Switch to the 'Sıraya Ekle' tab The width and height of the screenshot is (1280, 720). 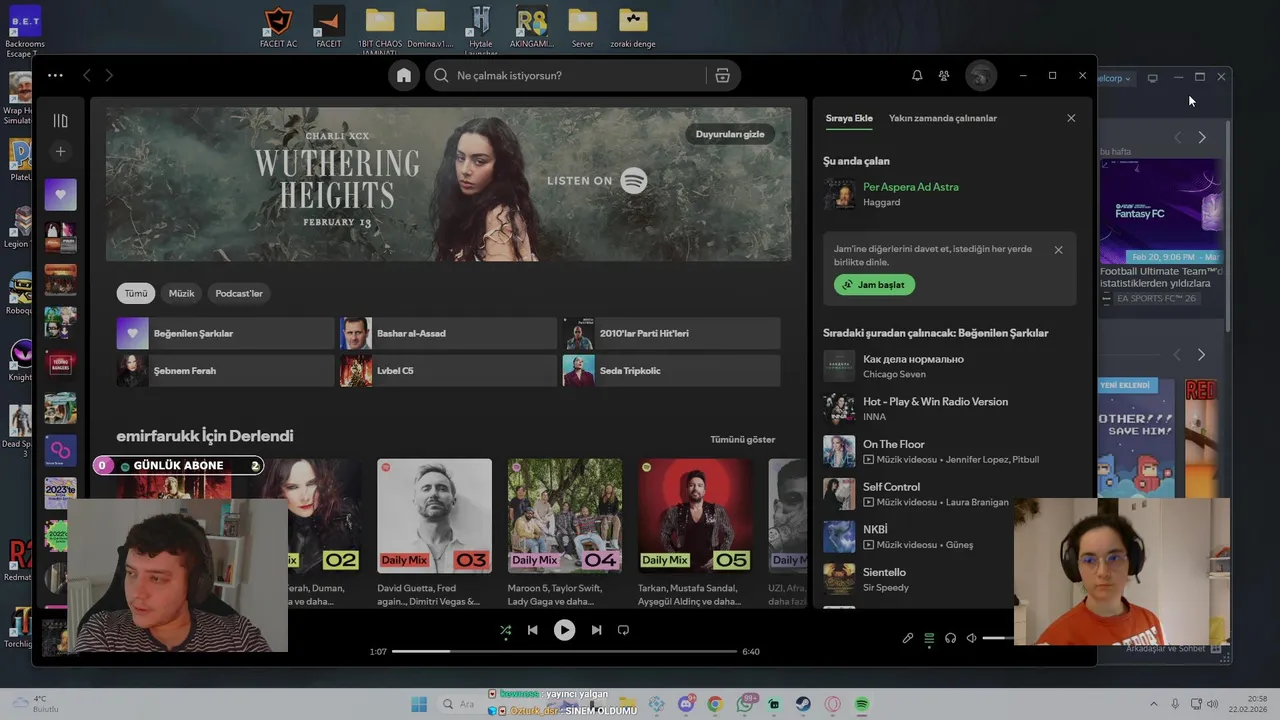coord(849,118)
